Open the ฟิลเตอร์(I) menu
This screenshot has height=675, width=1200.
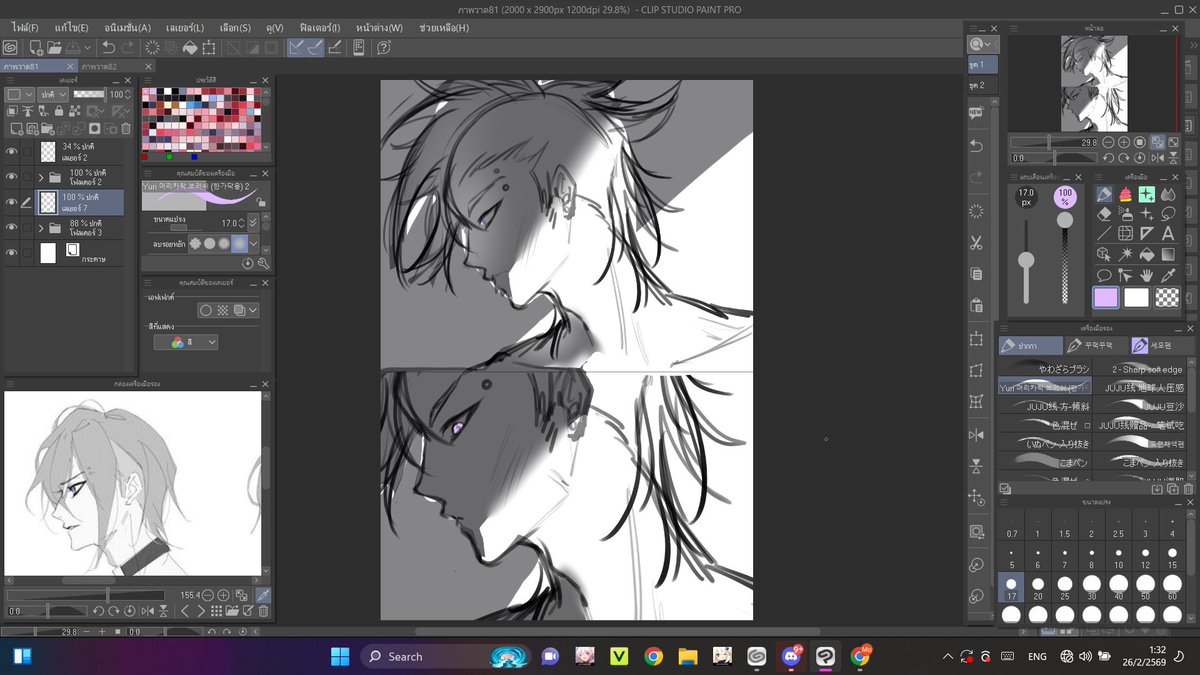[x=319, y=28]
